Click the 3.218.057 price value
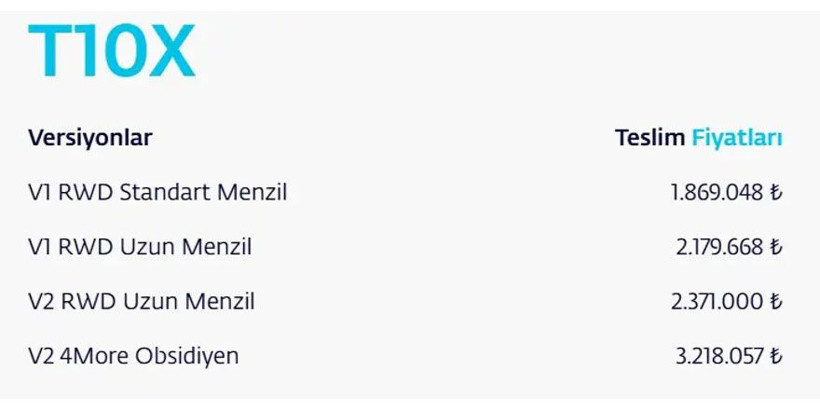The image size is (820, 411). 719,355
